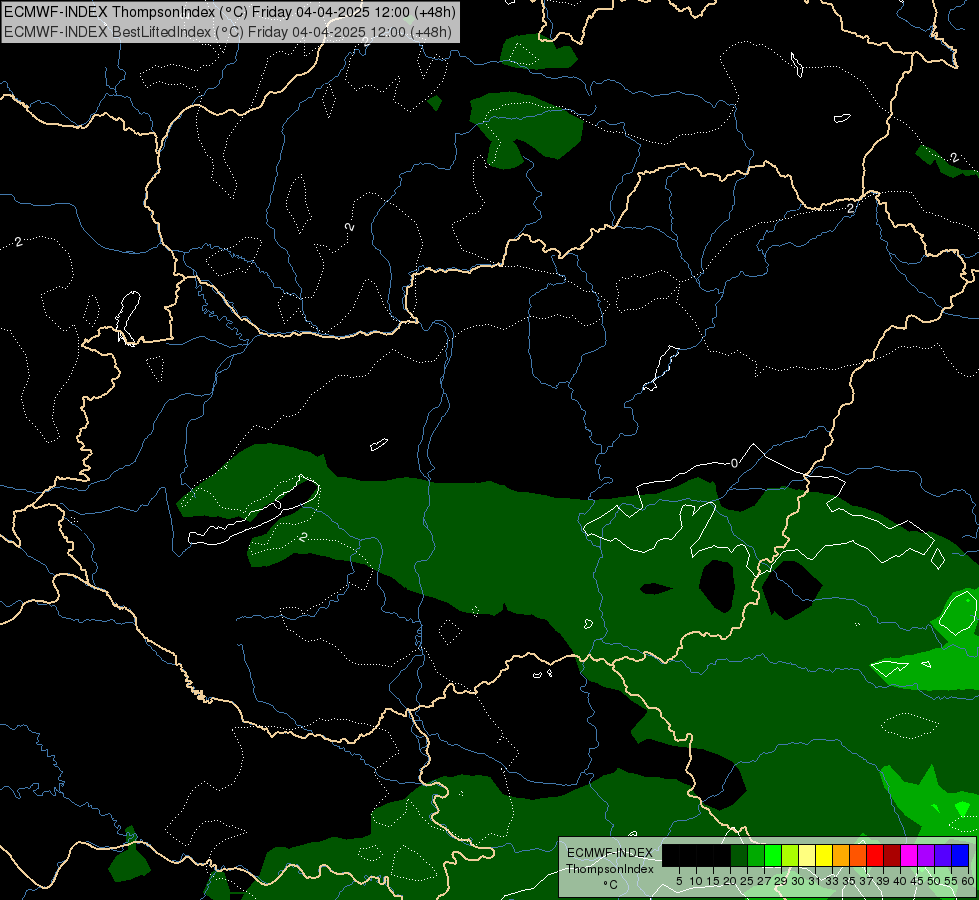Click the legend unit label °C
This screenshot has width=979, height=900.
point(611,885)
